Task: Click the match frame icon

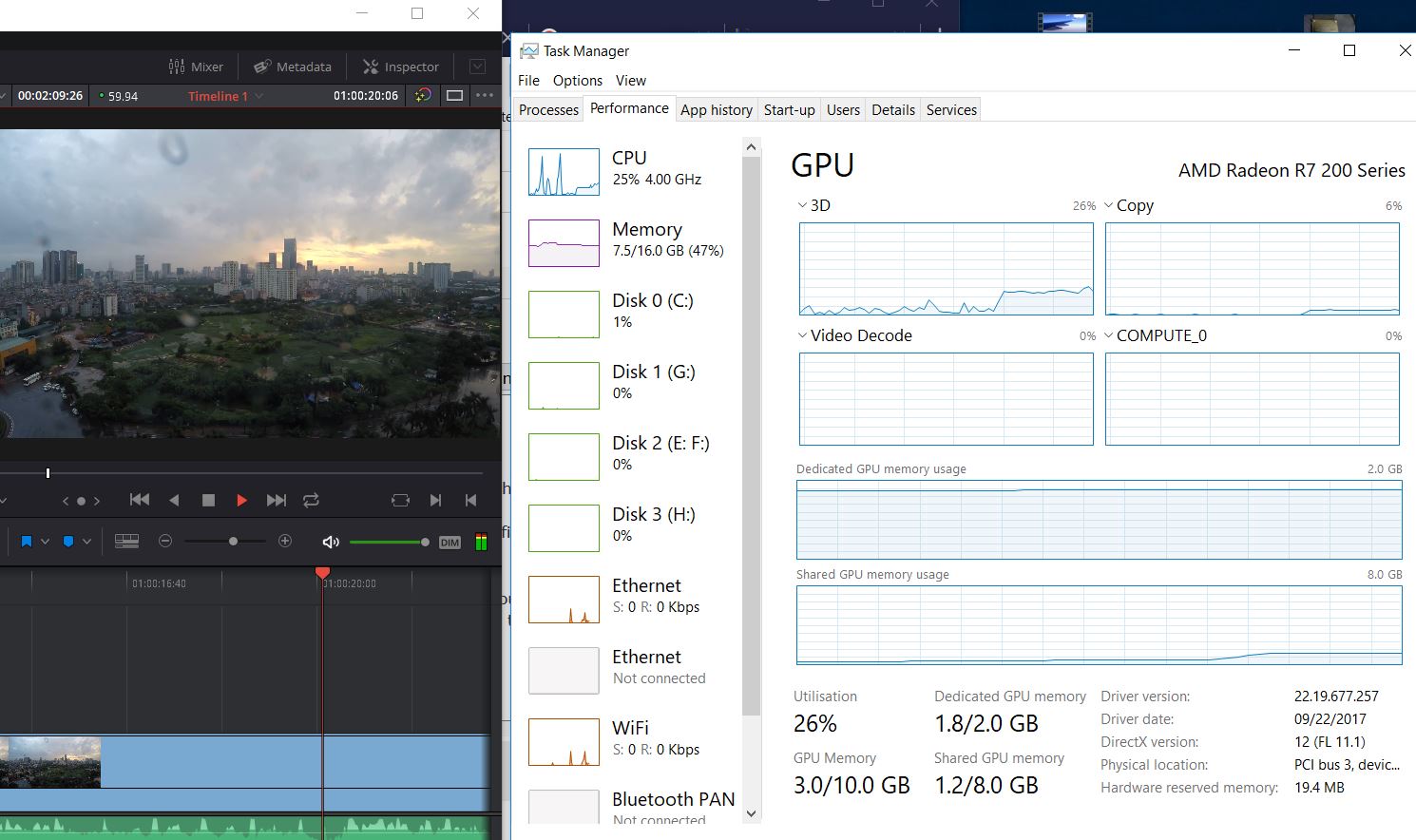Action: 400,500
